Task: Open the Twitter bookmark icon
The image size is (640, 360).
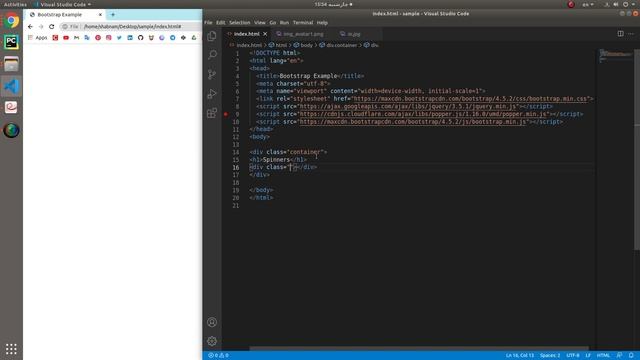Action: pyautogui.click(x=119, y=38)
